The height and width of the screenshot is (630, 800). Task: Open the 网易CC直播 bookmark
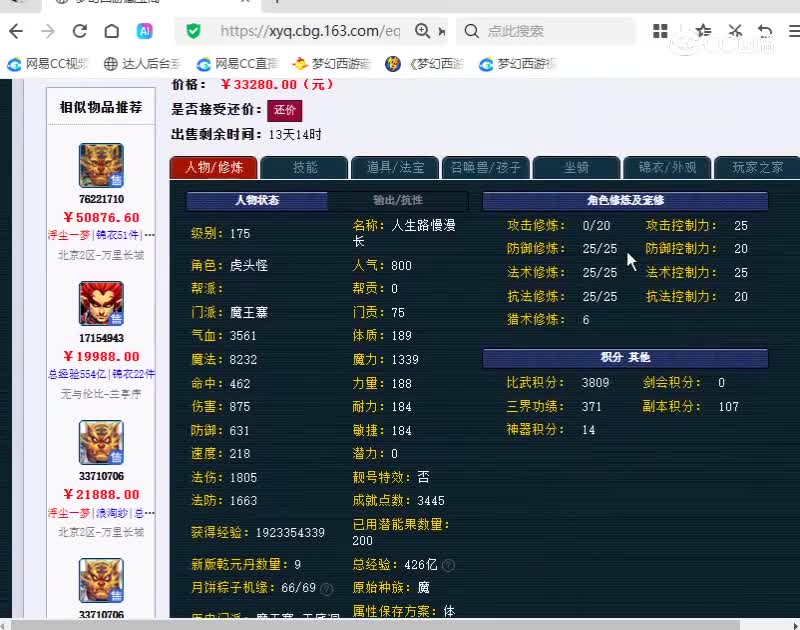[237, 64]
